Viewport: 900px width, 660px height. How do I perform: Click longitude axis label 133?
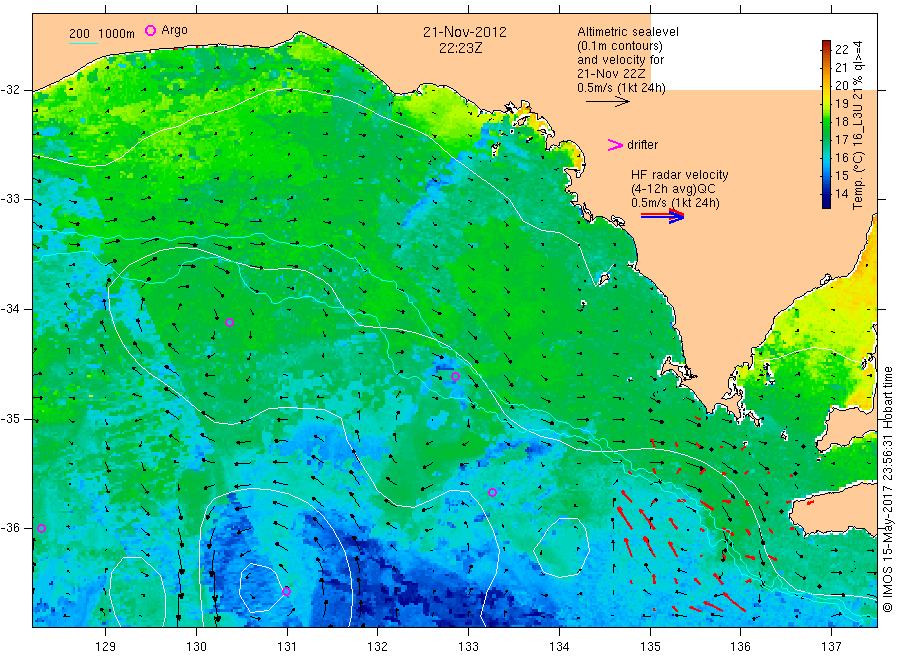coord(468,647)
